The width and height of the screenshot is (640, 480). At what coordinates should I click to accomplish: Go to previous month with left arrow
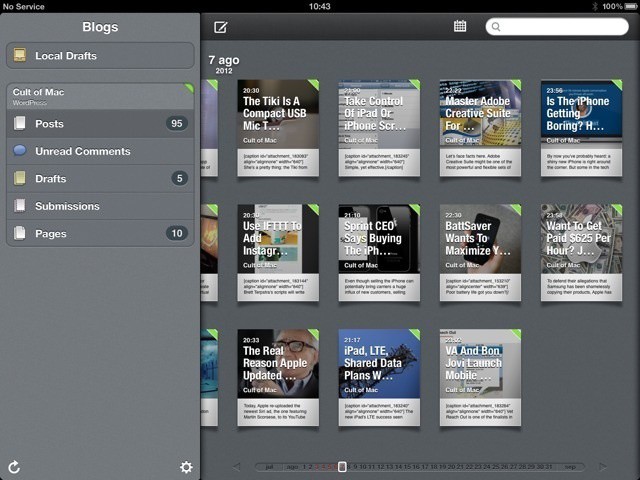237,467
